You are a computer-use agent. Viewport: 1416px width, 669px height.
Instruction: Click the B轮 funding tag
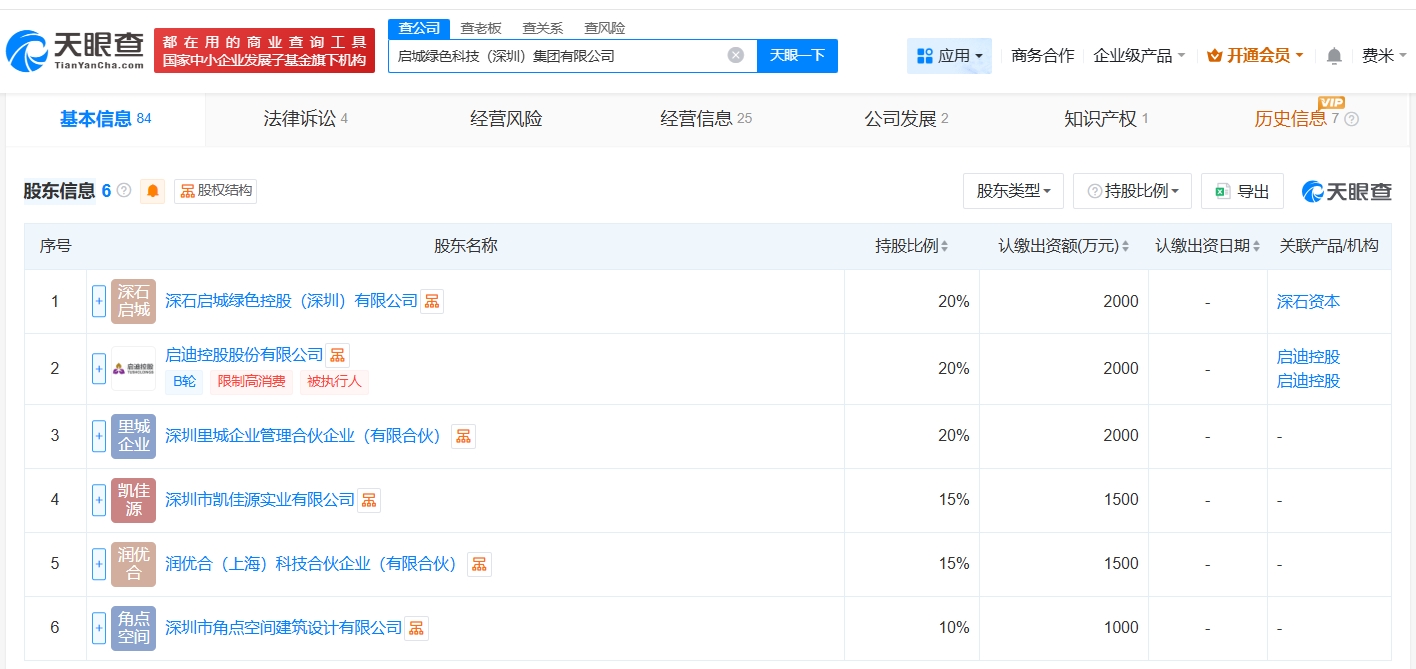184,381
